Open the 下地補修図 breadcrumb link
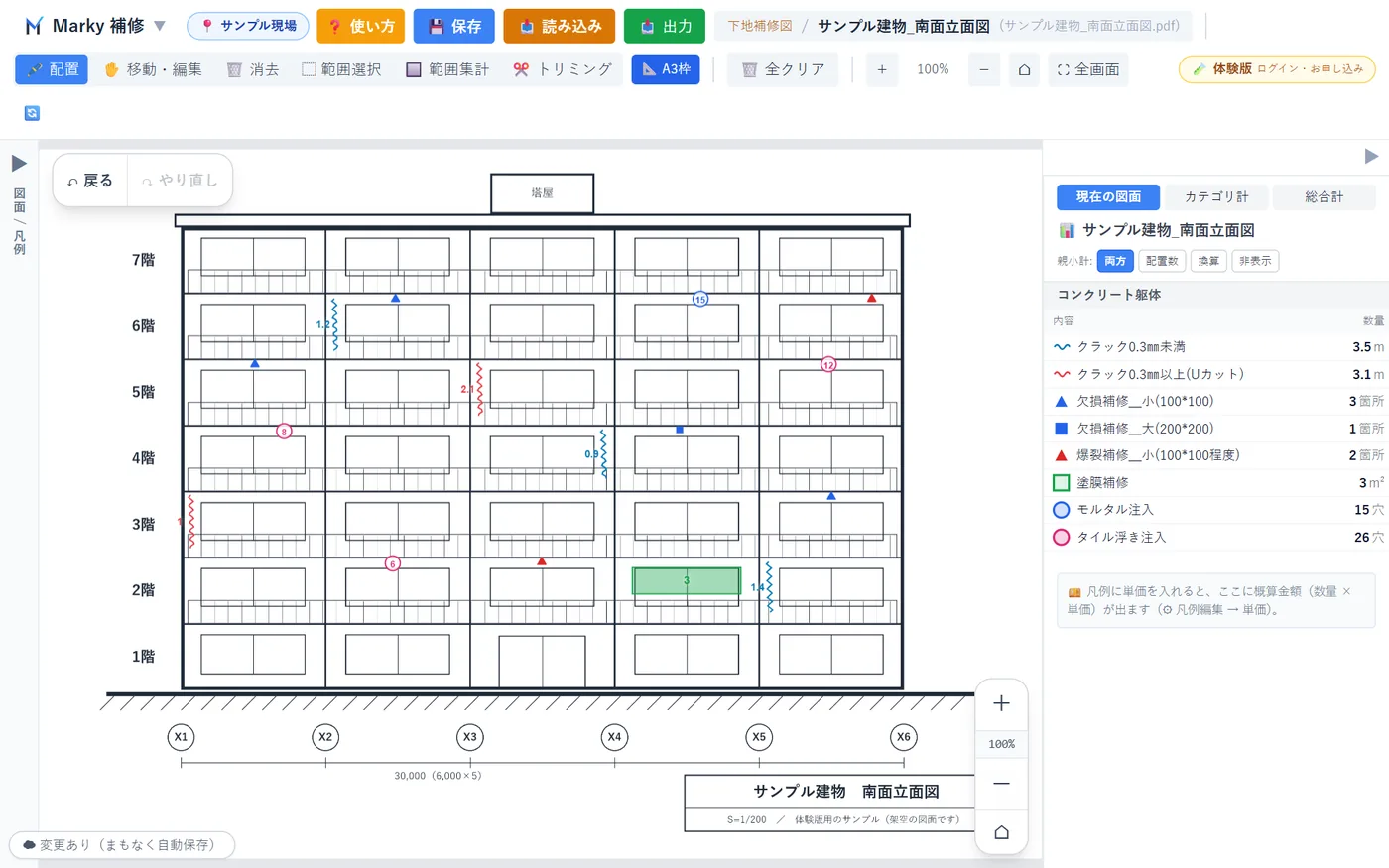Screen dimensions: 1389x868 [x=760, y=26]
